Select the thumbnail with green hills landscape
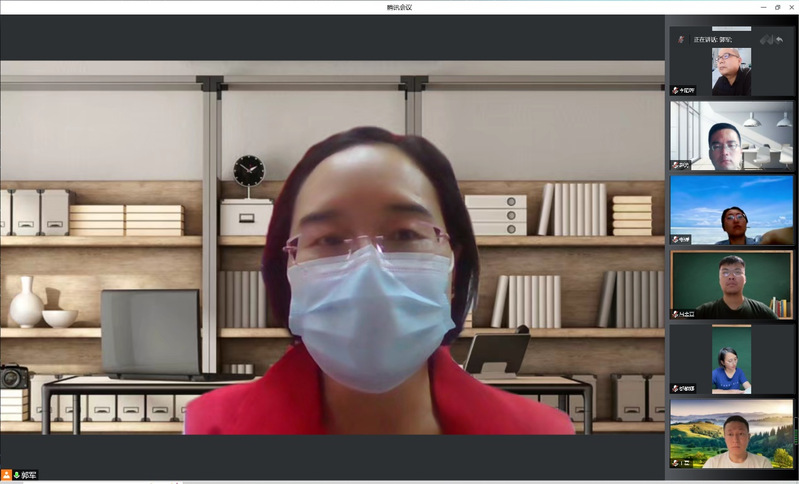This screenshot has height=484, width=799. click(732, 434)
